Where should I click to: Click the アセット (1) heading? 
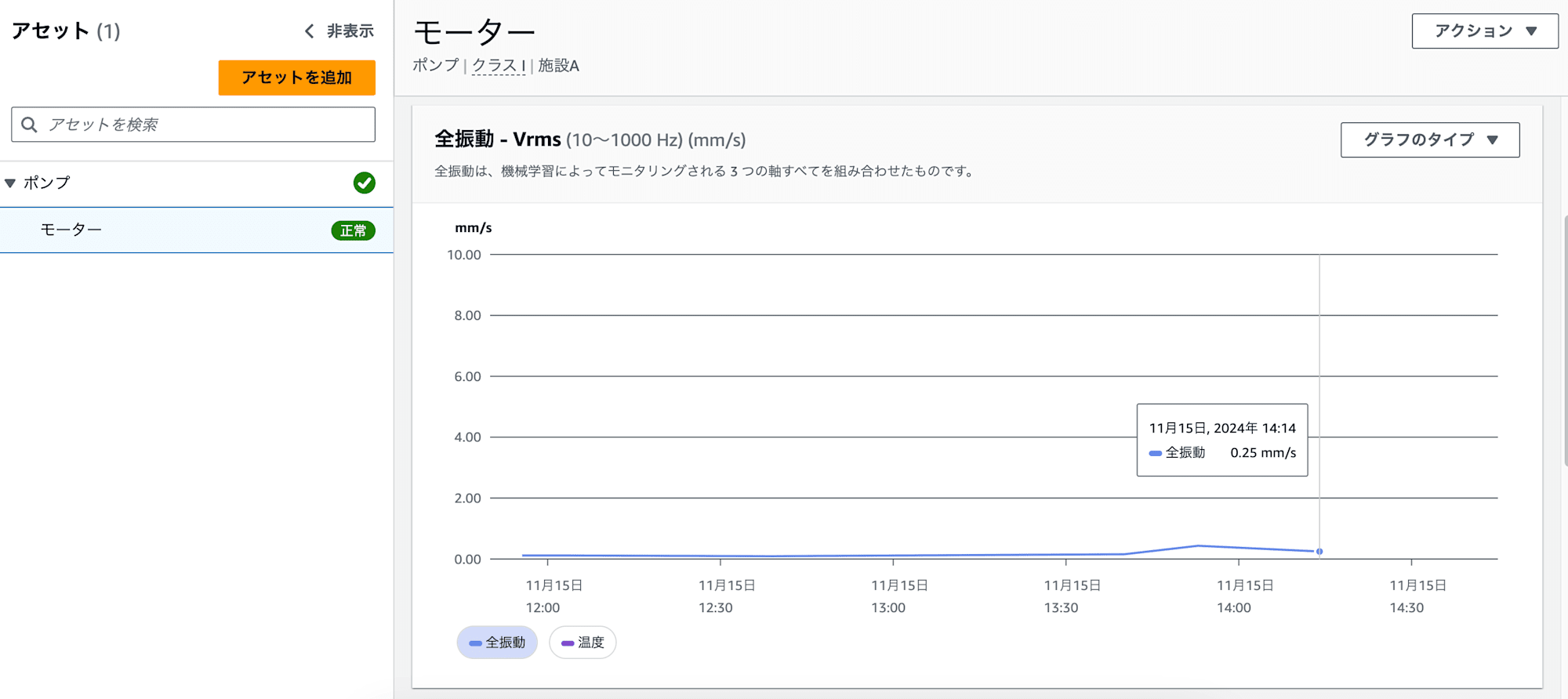(66, 31)
